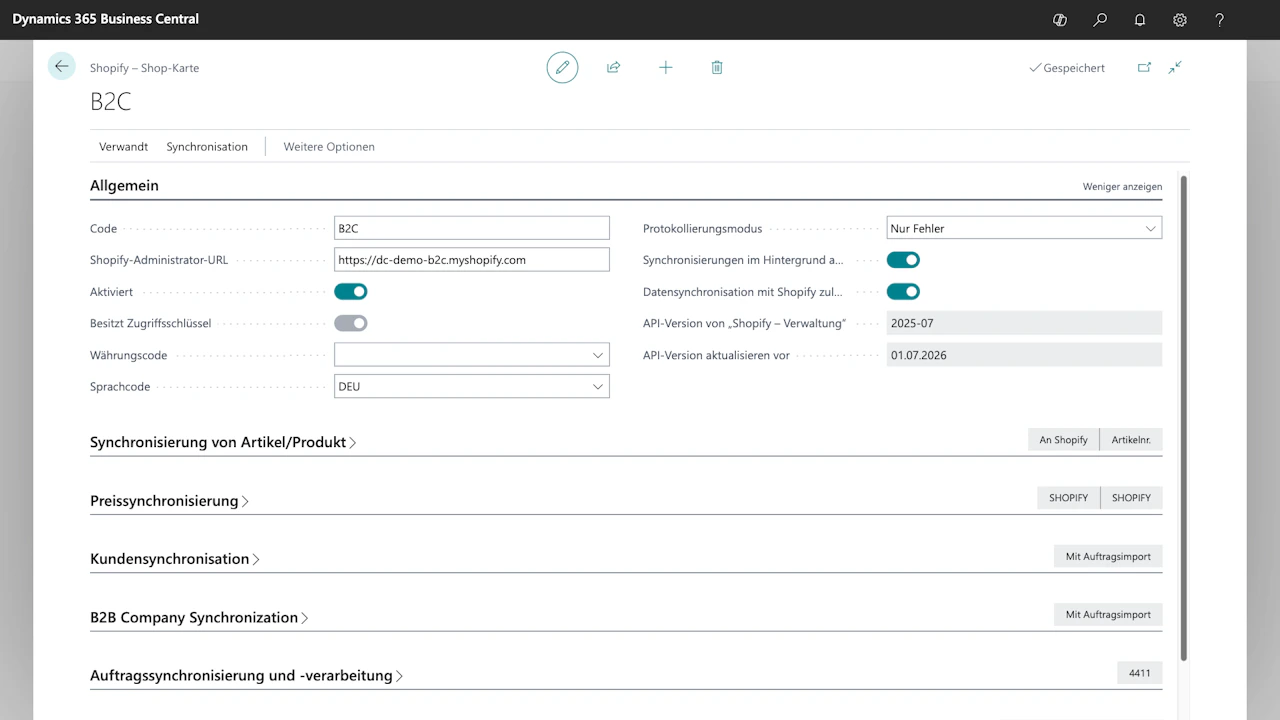Open Copilot icon in top bar
1280x720 pixels.
tap(1060, 19)
